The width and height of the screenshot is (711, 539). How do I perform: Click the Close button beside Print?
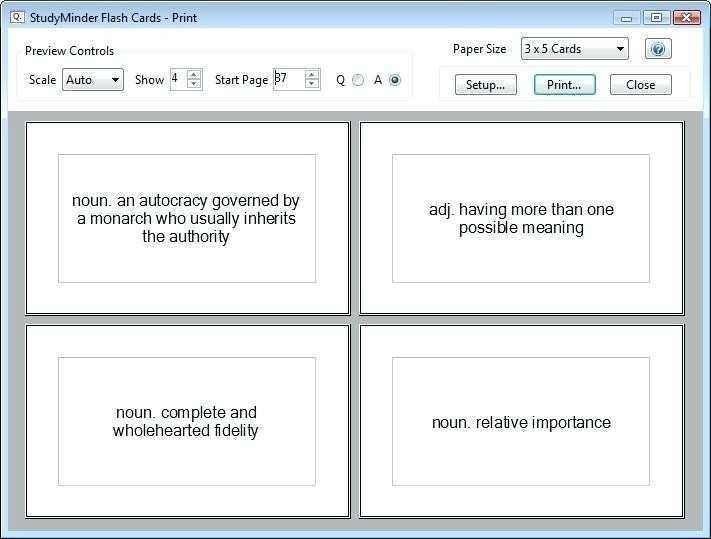(x=640, y=85)
